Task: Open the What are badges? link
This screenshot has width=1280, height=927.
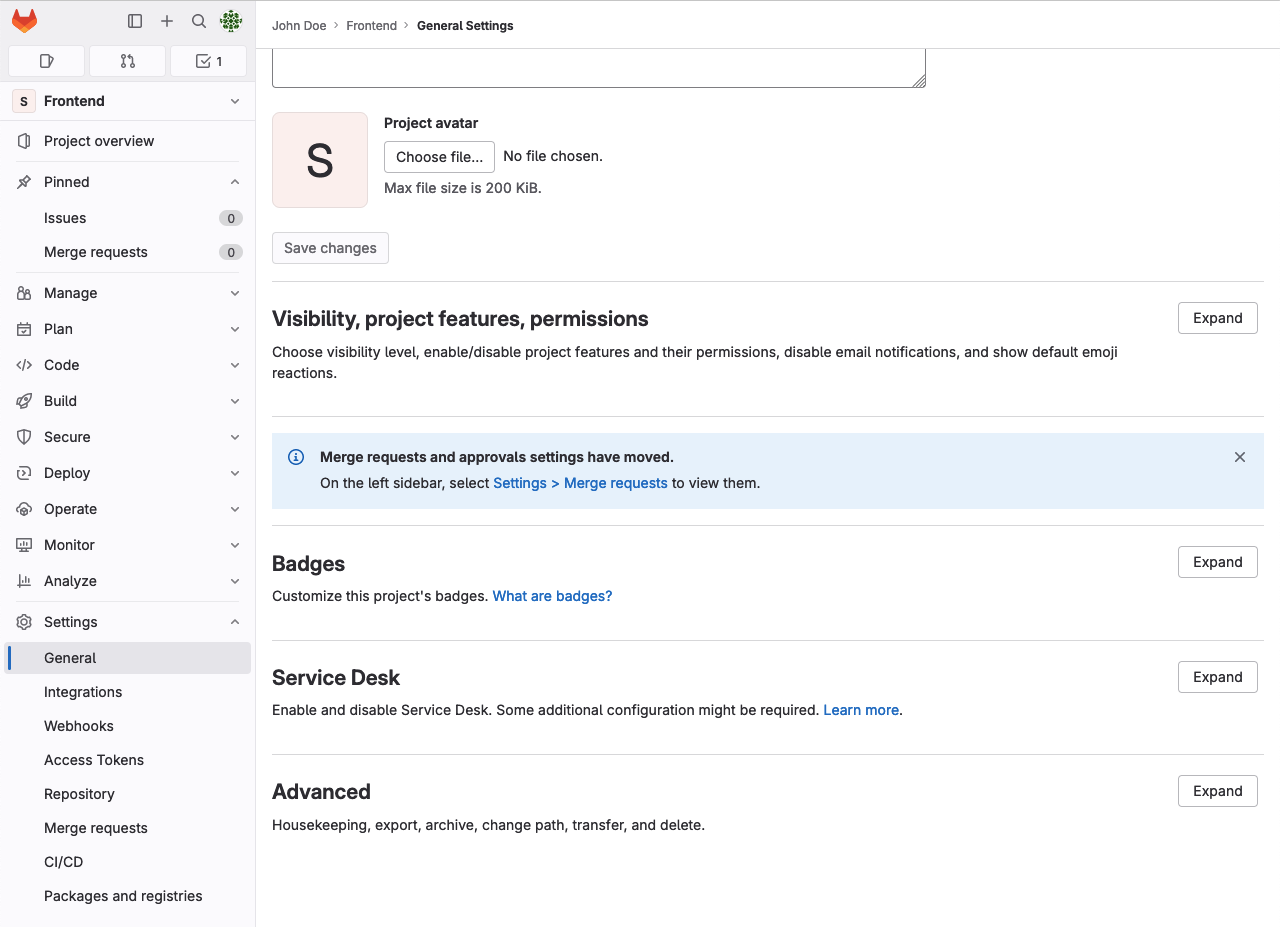Action: tap(552, 596)
